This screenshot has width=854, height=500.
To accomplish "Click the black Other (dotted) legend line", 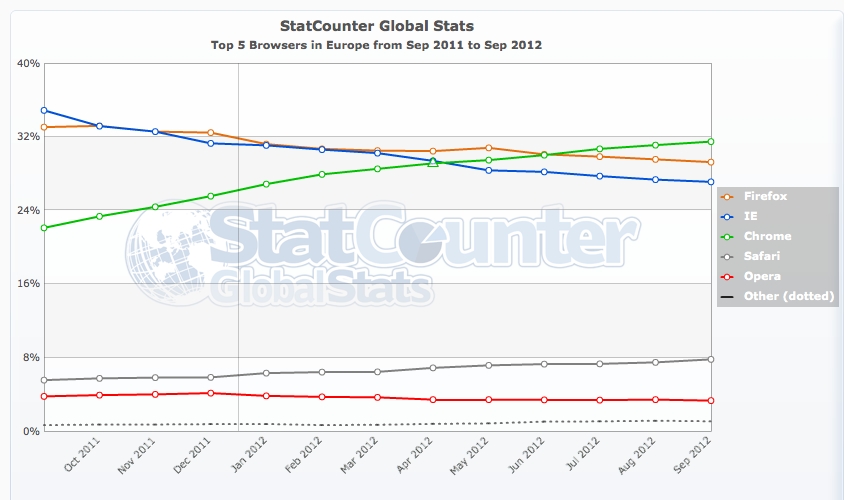I will tap(727, 296).
